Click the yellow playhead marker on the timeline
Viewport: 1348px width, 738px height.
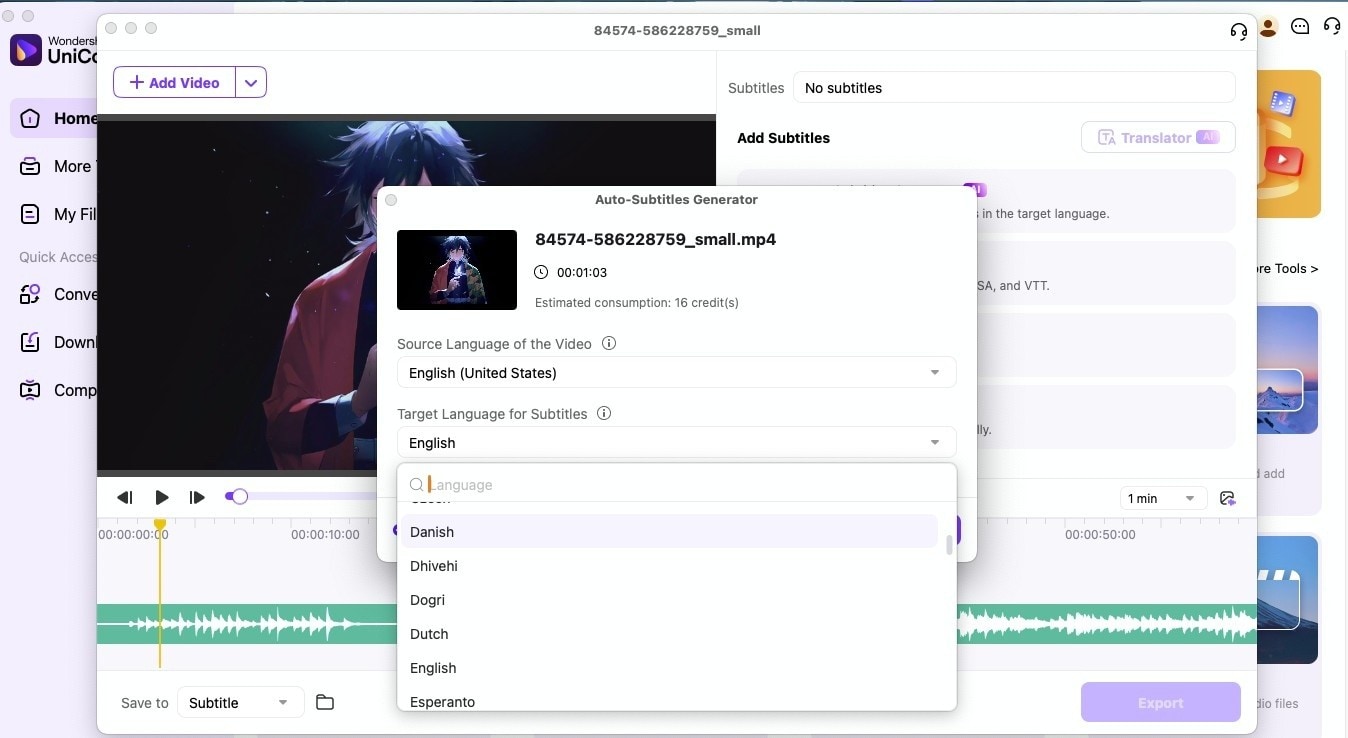[160, 525]
